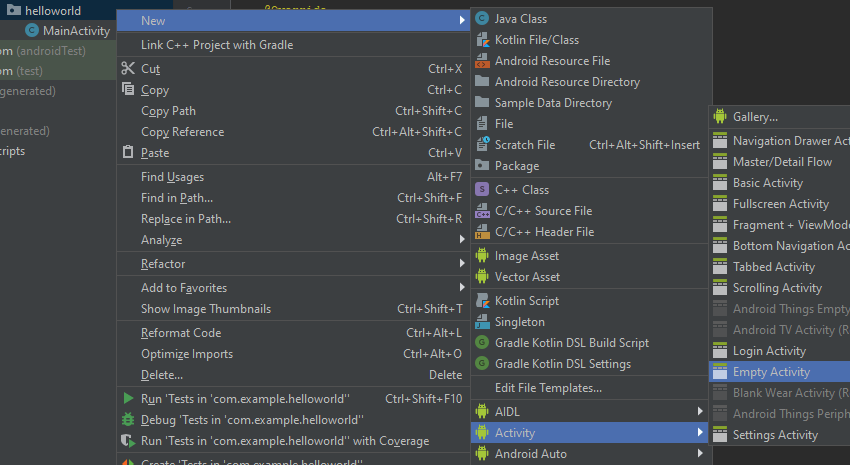Click the Android Resource File icon
Screen dimensions: 850x465
pyautogui.click(x=482, y=61)
